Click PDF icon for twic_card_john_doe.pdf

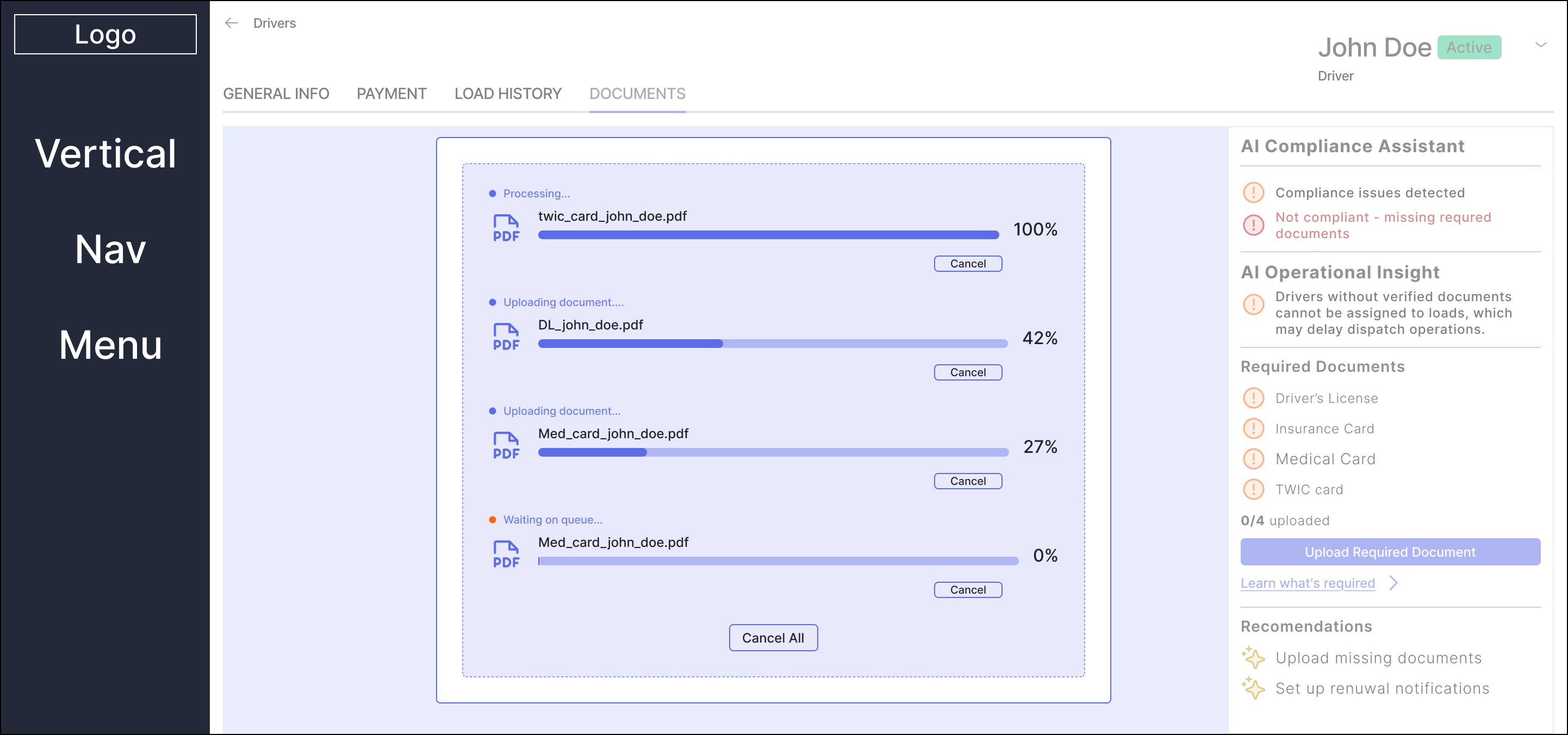point(506,228)
